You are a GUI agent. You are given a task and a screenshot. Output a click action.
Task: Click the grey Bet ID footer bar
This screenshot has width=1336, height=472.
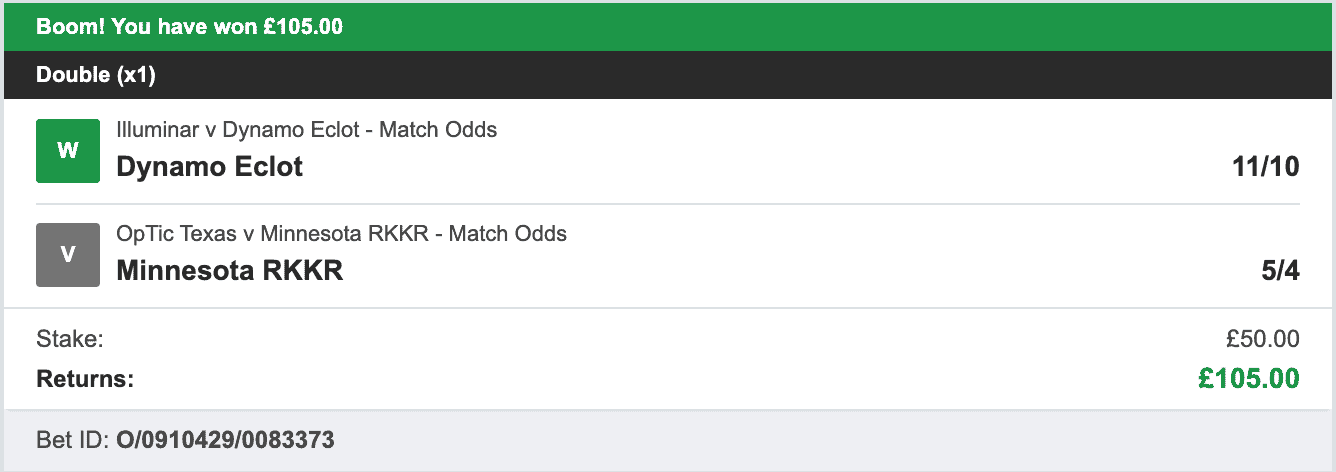point(800,439)
